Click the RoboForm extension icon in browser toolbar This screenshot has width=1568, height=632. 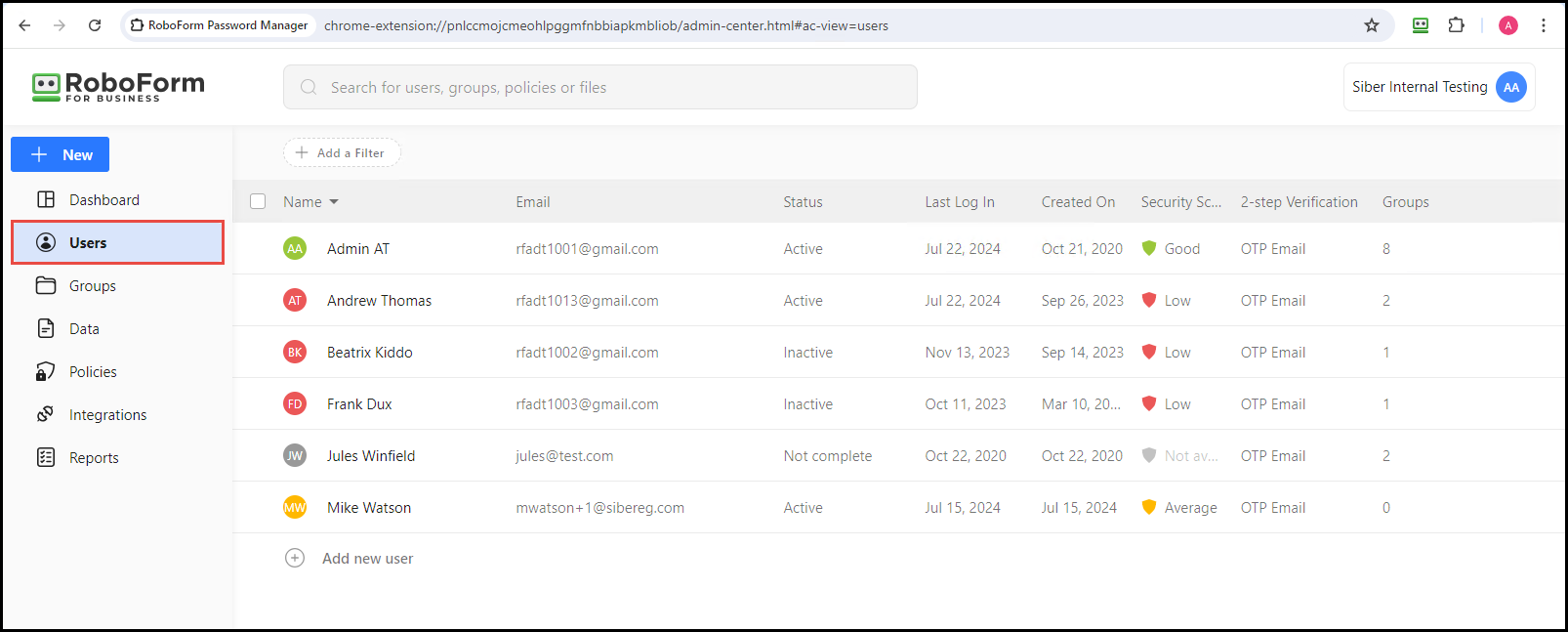coord(1421,25)
